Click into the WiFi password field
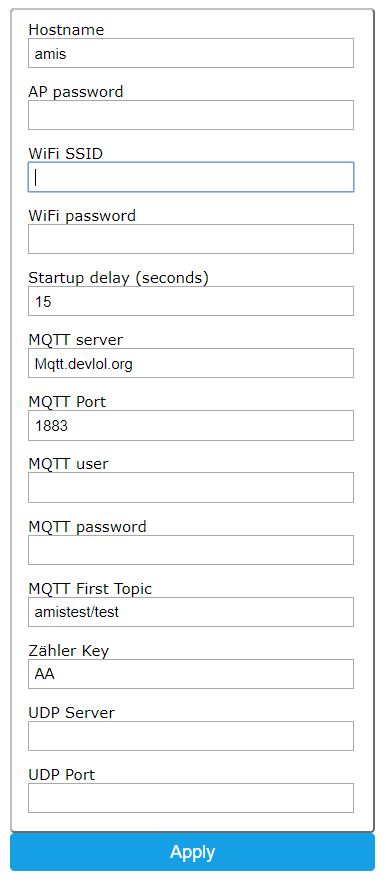The width and height of the screenshot is (386, 883). tap(191, 239)
